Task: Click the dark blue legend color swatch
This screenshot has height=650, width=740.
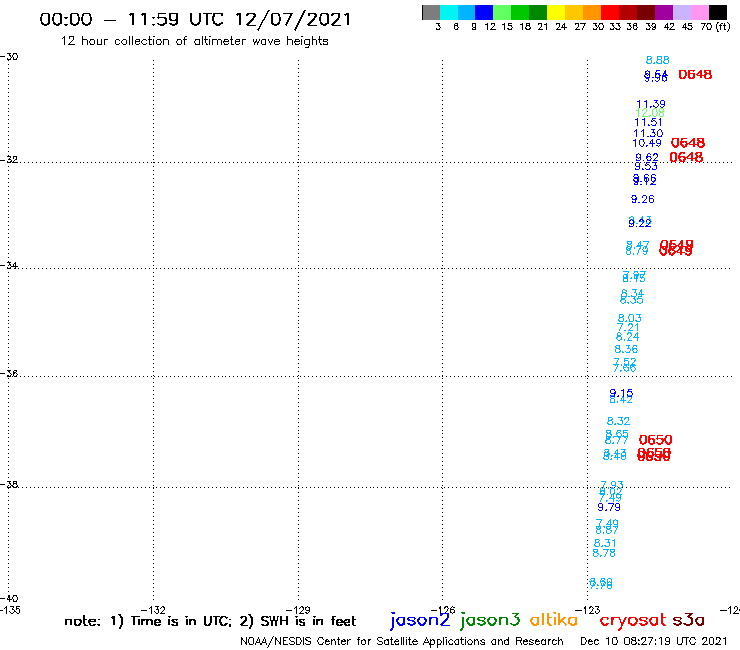Action: point(484,12)
